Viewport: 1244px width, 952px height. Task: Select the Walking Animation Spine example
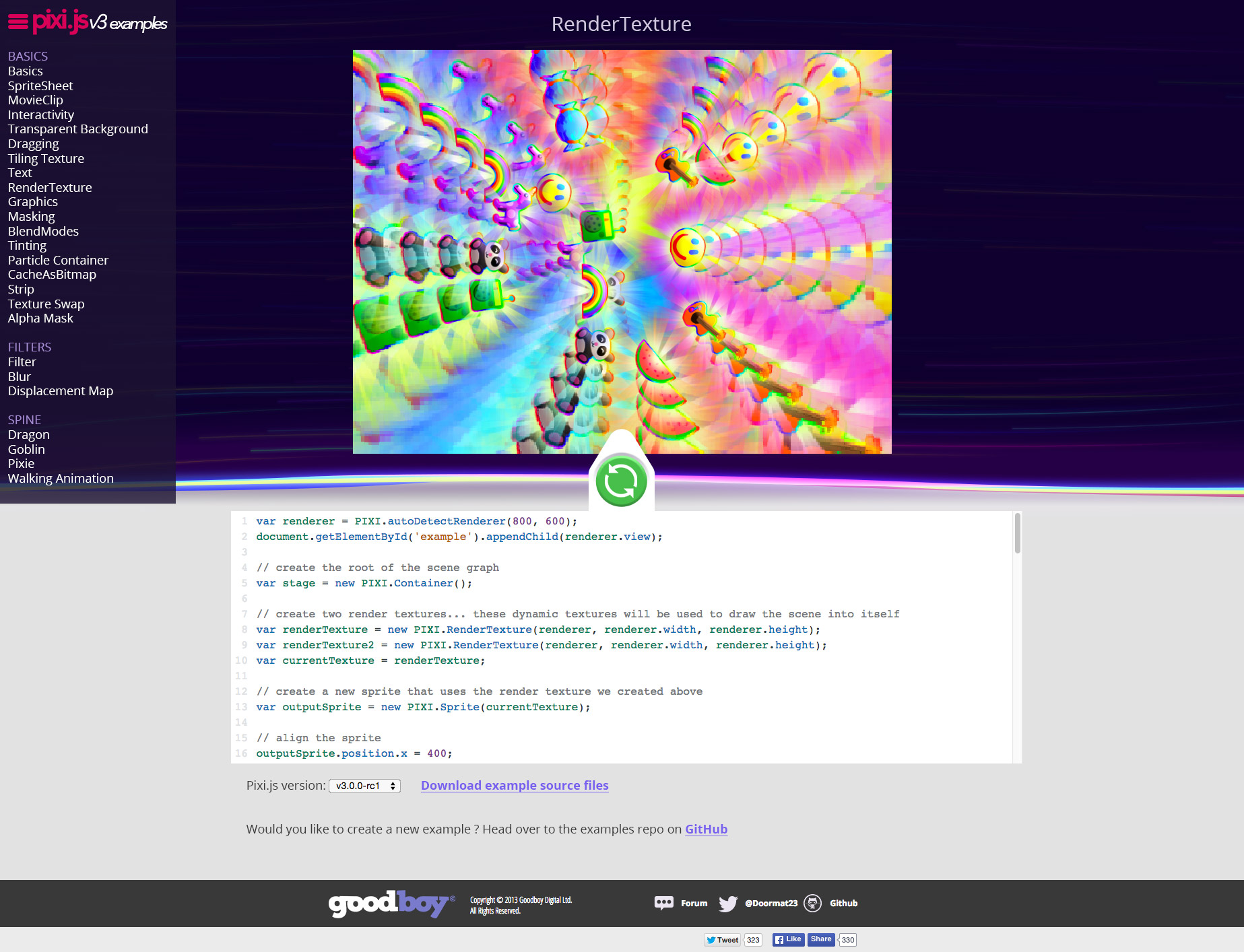[x=61, y=478]
